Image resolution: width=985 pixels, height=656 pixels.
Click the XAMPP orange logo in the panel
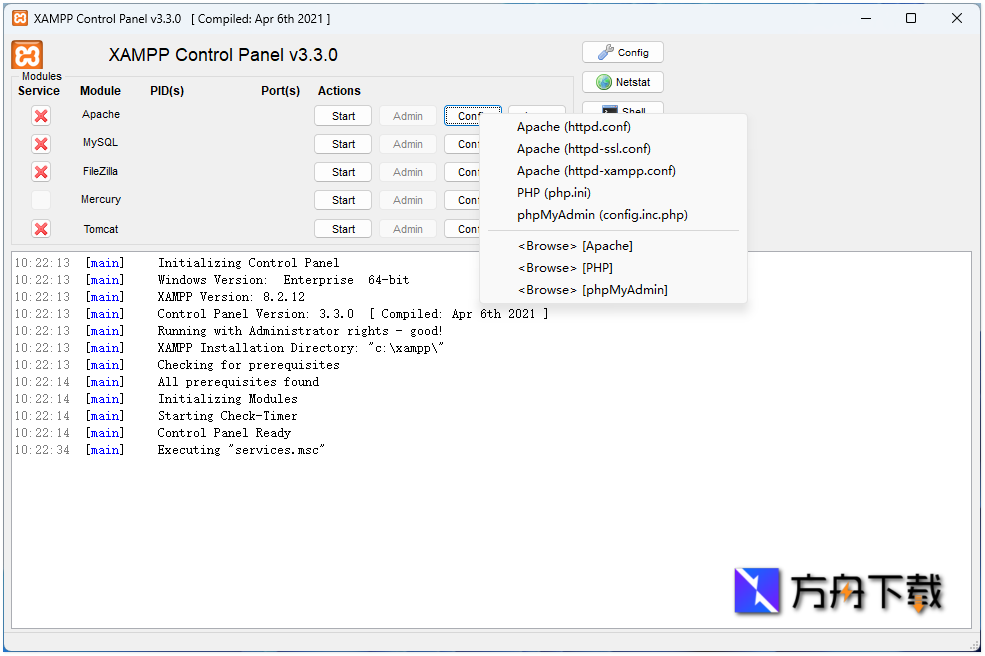click(27, 55)
